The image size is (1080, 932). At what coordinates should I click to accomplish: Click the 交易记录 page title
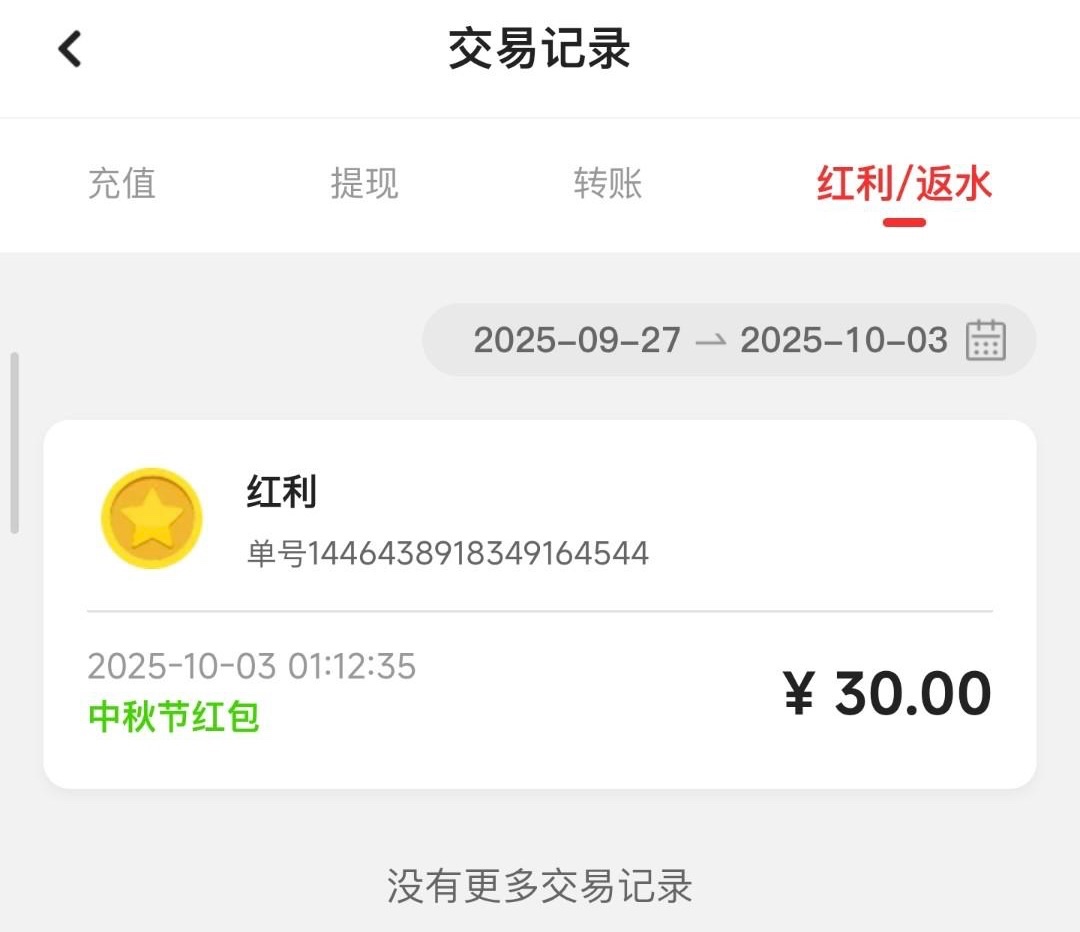539,49
